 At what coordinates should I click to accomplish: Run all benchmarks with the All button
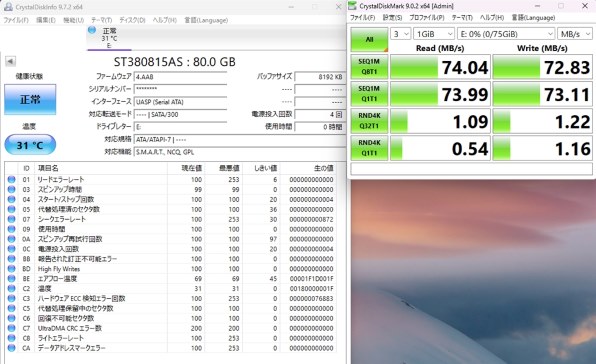369,39
